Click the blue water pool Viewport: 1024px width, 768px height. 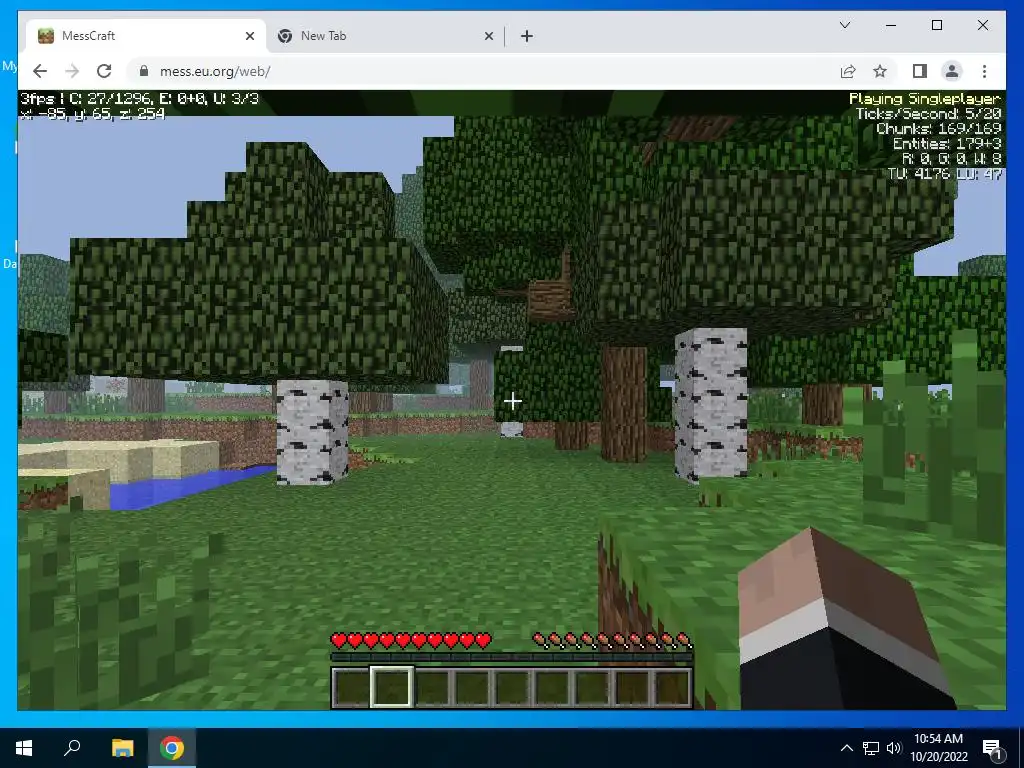pyautogui.click(x=189, y=487)
